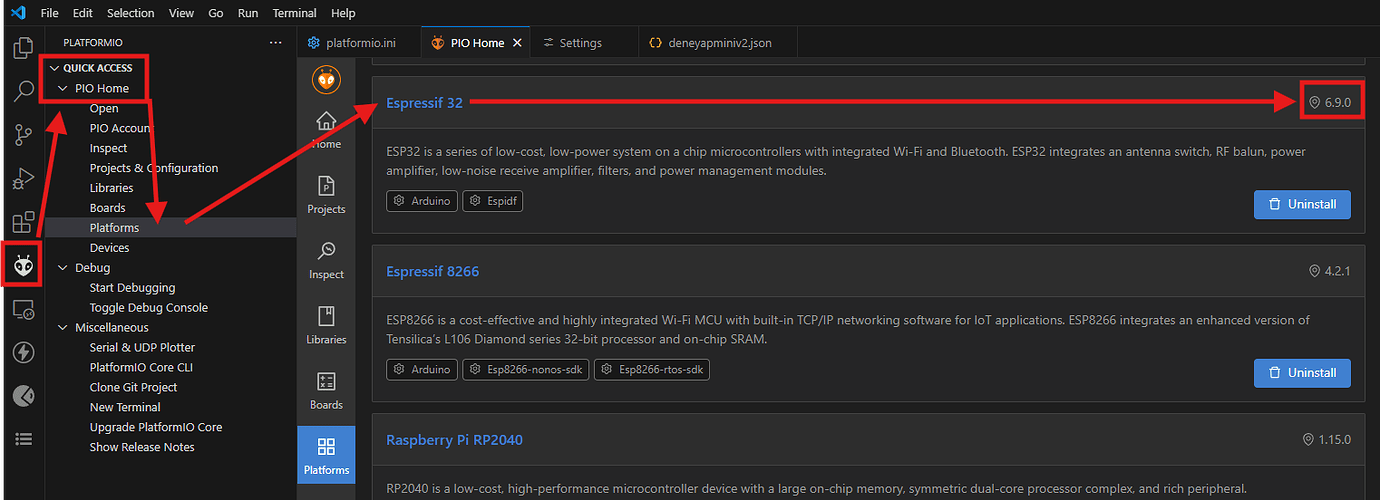Click the VS Code logo icon
Screen dimensions: 1380x500
17,13
